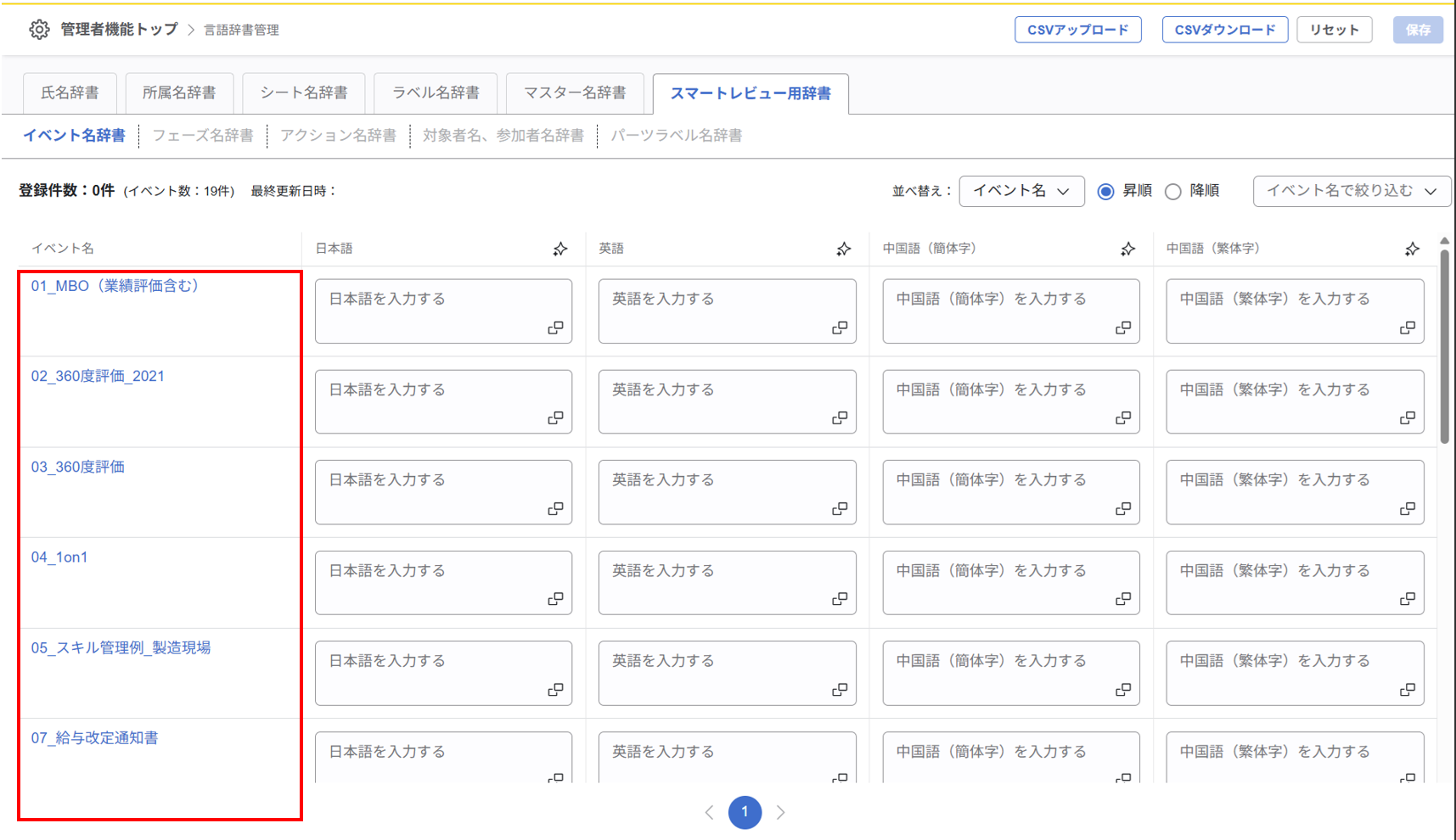Open the 07_給与改定通知書 event link

click(93, 738)
